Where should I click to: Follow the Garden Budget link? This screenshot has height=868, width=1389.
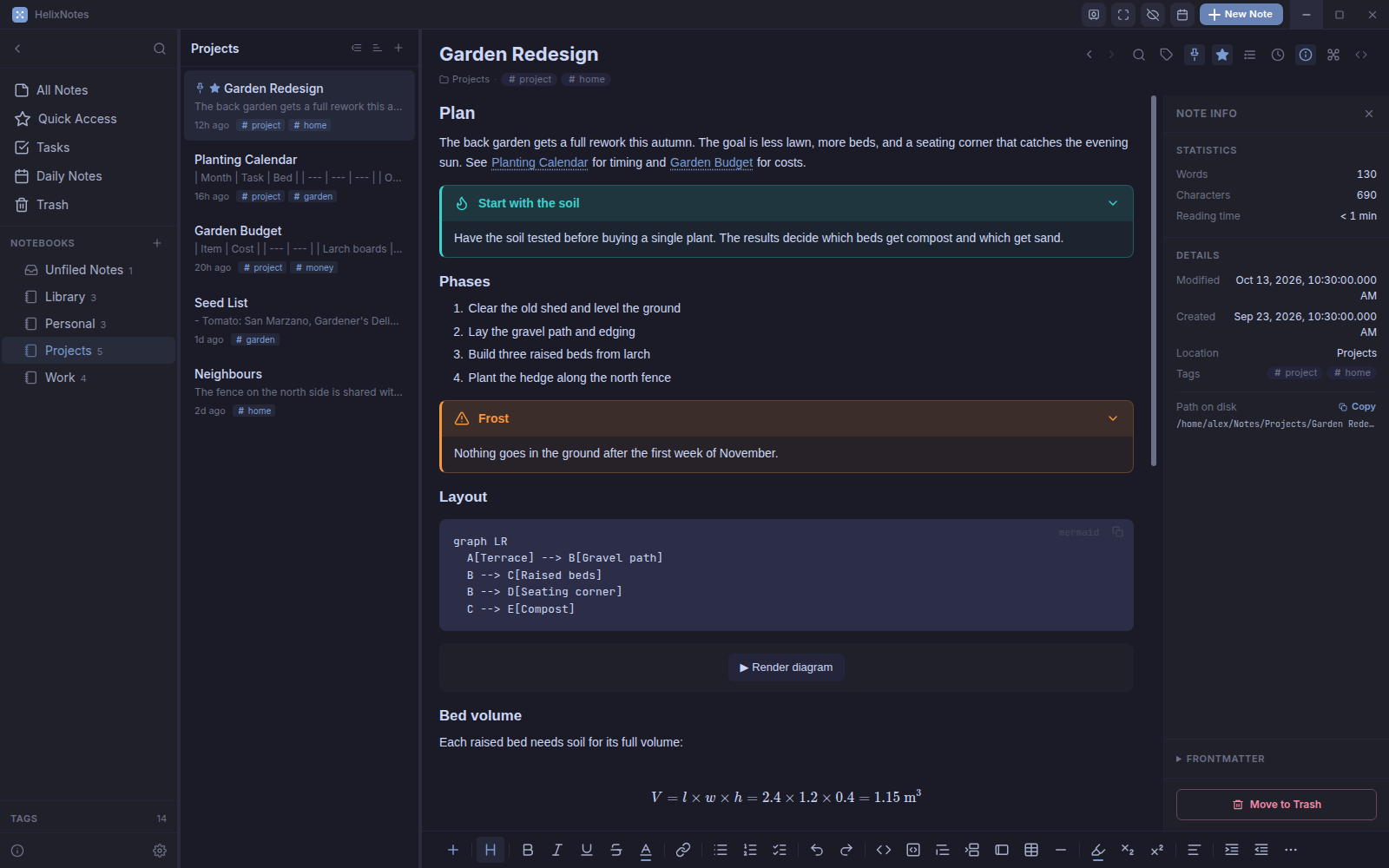coord(711,162)
